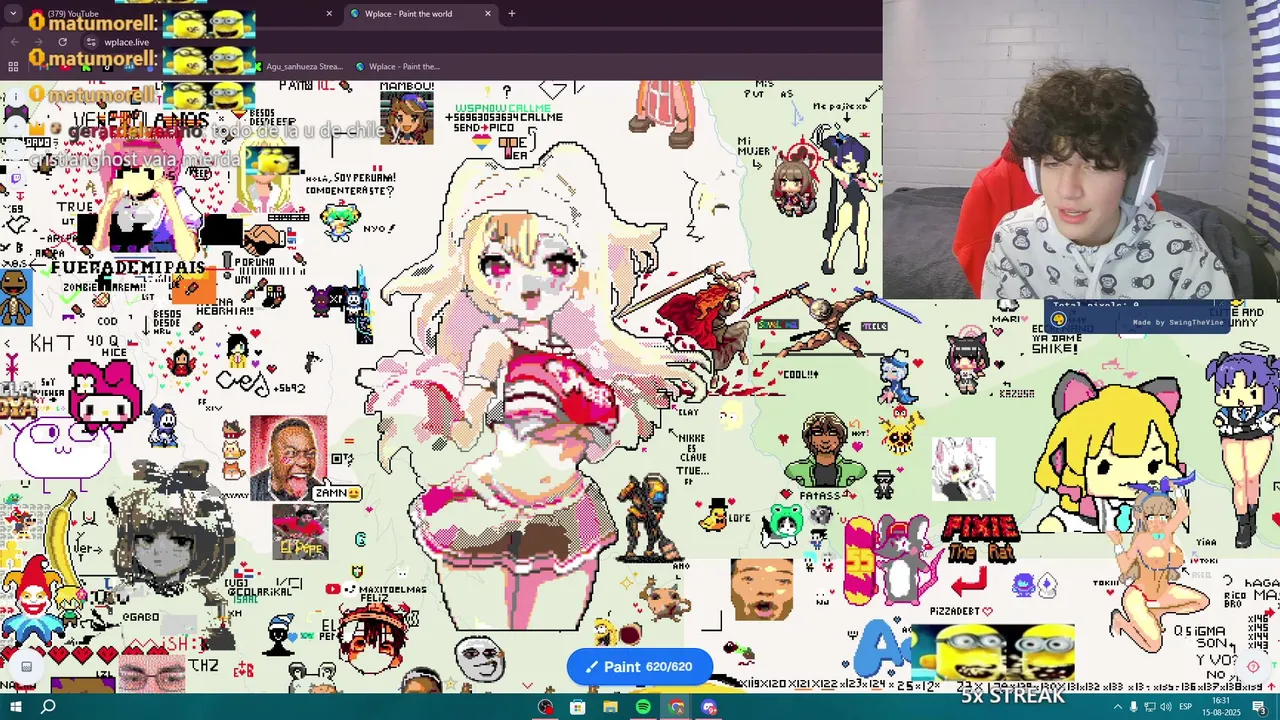The height and width of the screenshot is (720, 1280).
Task: Open Microsoft Store from the taskbar
Action: pyautogui.click(x=578, y=707)
